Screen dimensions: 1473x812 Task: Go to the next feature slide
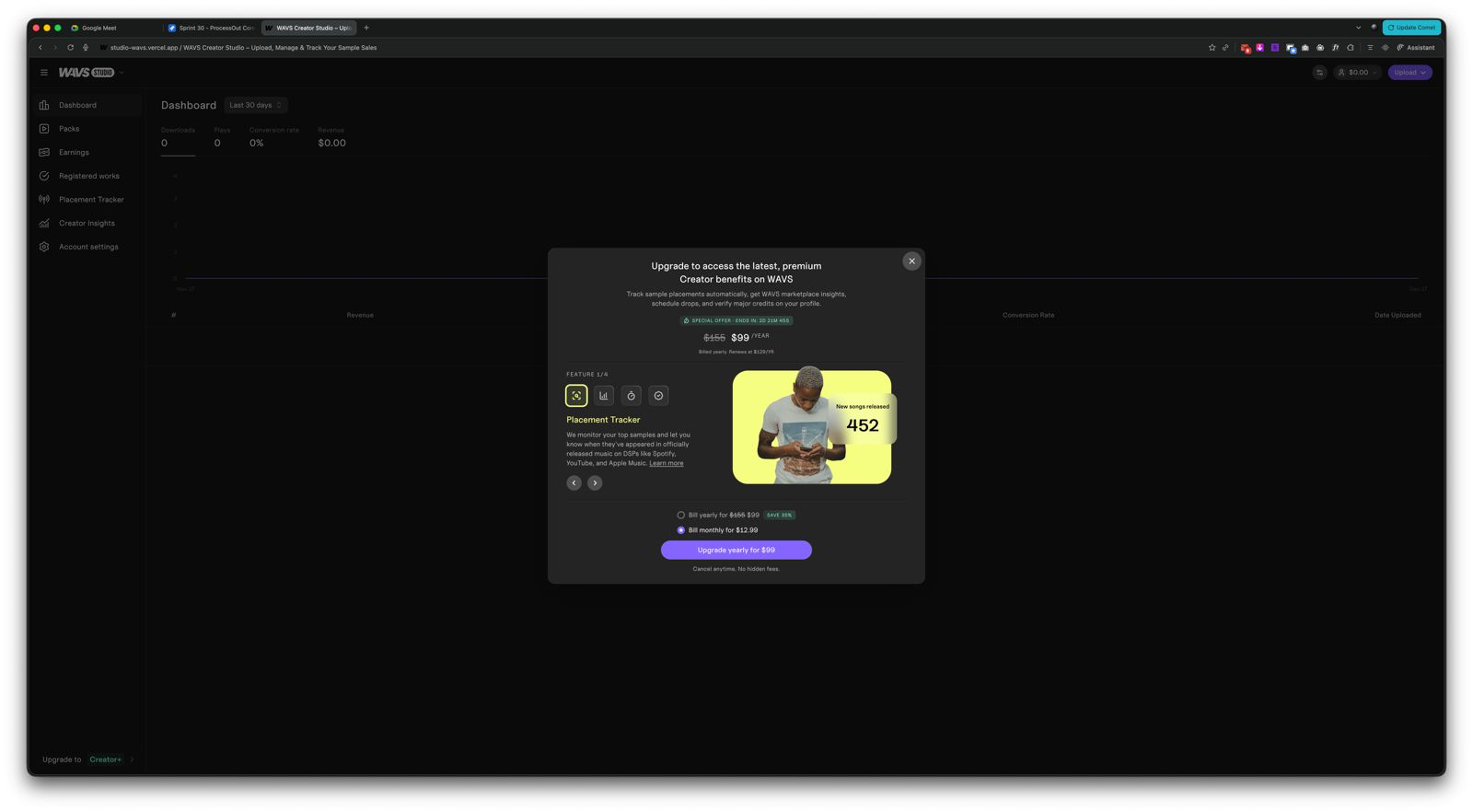595,482
